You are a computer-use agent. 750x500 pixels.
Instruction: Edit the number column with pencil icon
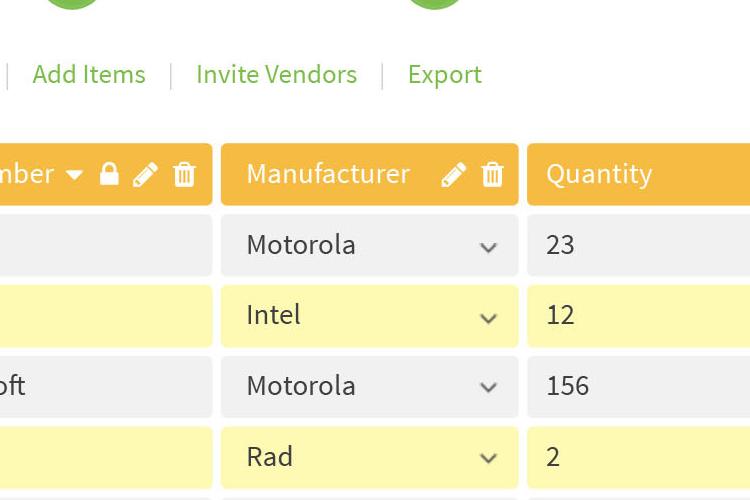point(145,174)
